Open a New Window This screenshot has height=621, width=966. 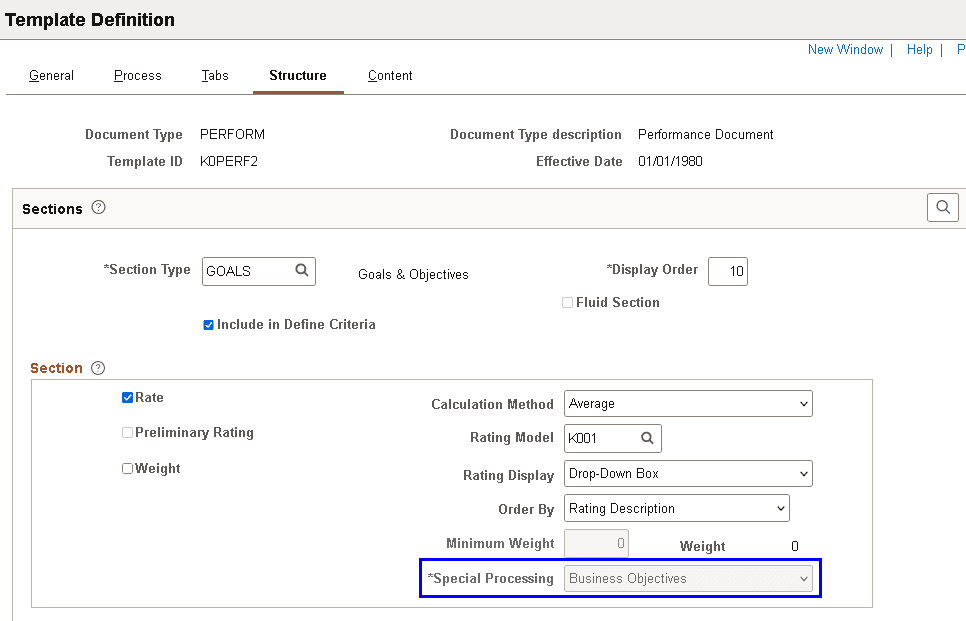pos(845,49)
